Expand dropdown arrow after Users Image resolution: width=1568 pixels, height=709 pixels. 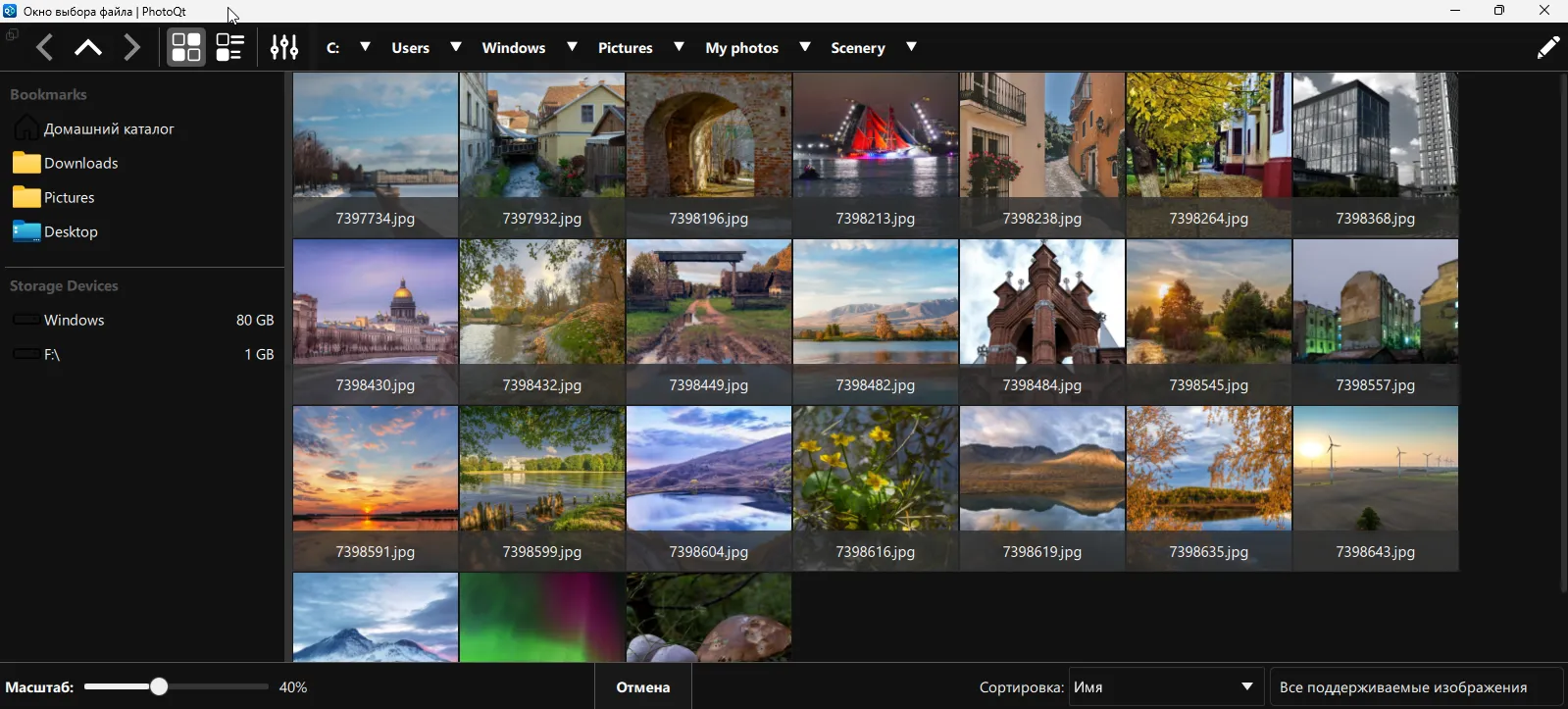456,47
